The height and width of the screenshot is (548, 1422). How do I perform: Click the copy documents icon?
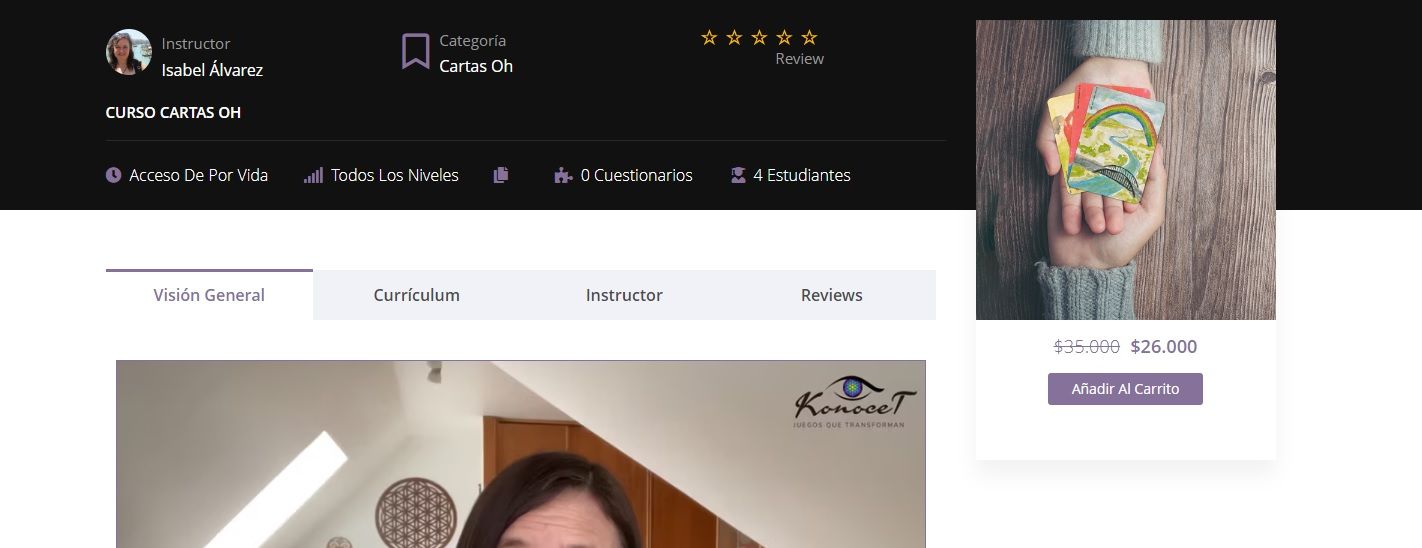tap(501, 175)
